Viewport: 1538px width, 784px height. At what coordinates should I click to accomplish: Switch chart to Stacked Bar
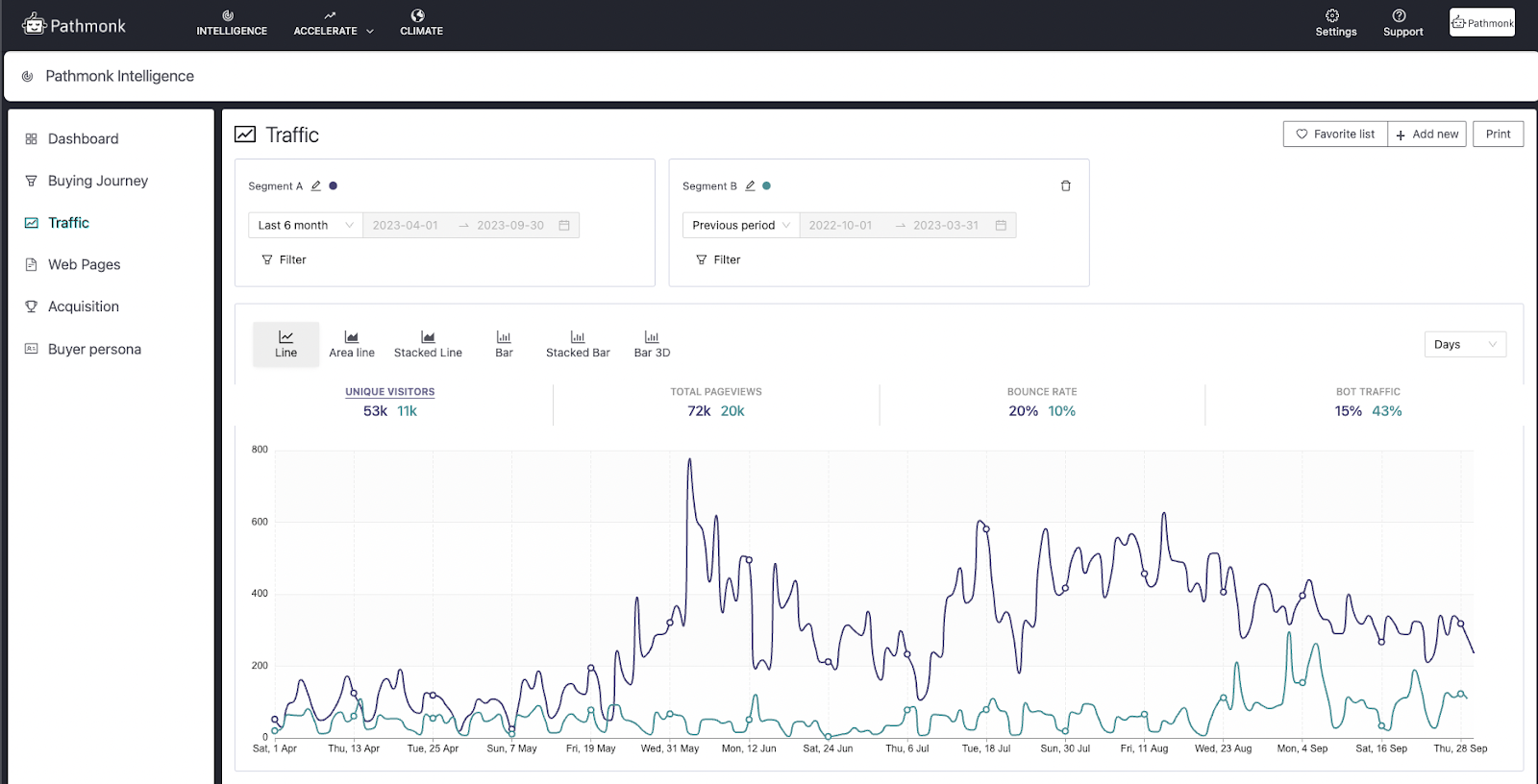[578, 344]
